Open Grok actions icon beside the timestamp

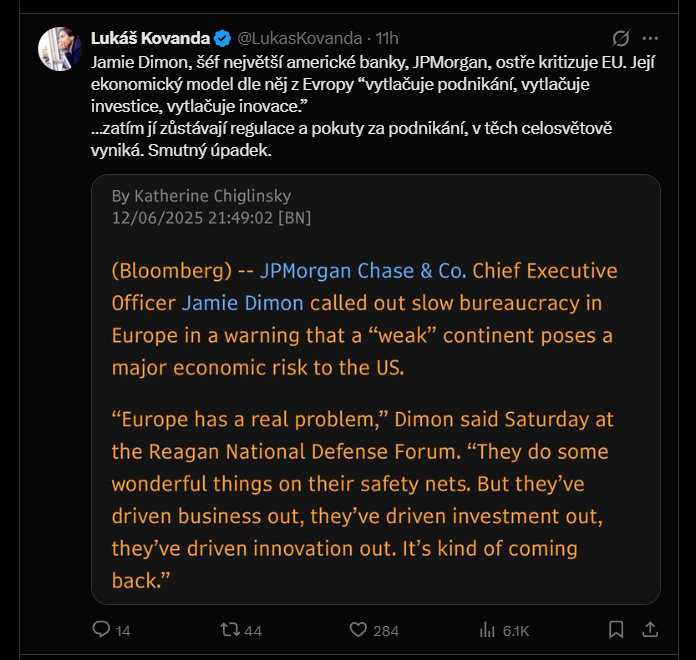click(620, 39)
